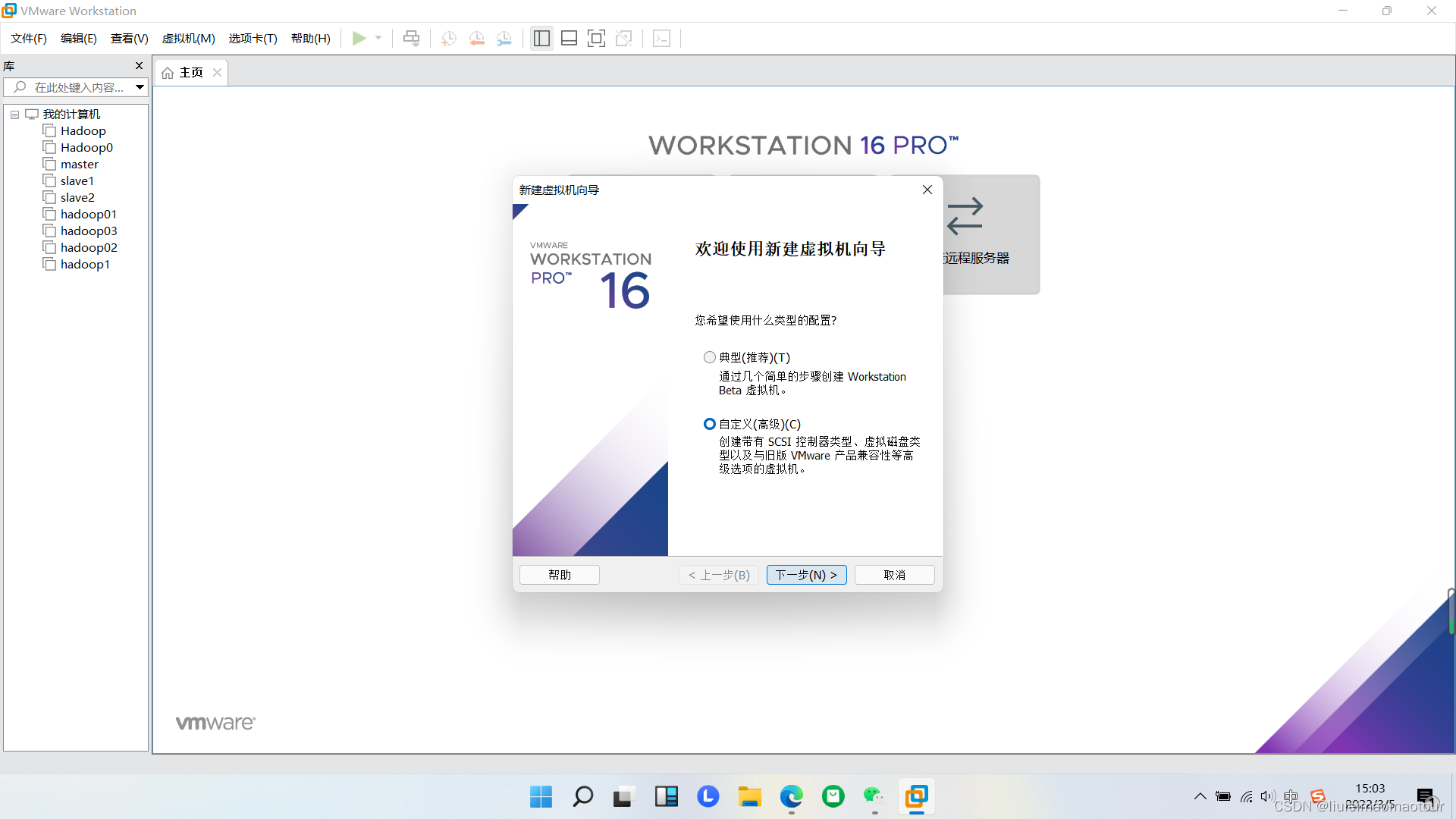1456x819 pixels.
Task: Open the 虚拟机(M) menu
Action: pos(189,38)
